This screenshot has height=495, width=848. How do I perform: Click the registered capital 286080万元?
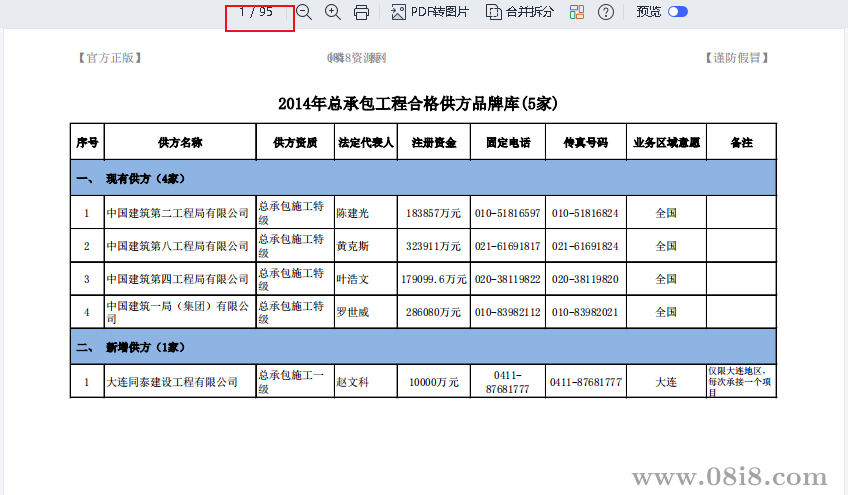tap(434, 312)
